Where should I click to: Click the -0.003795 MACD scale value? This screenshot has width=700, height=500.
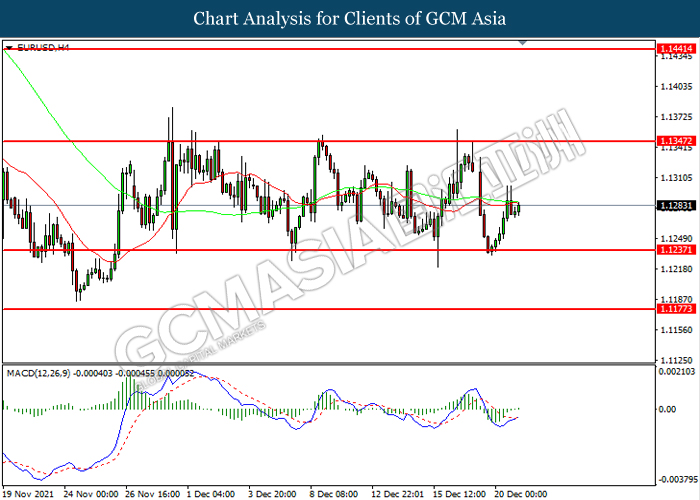point(678,479)
